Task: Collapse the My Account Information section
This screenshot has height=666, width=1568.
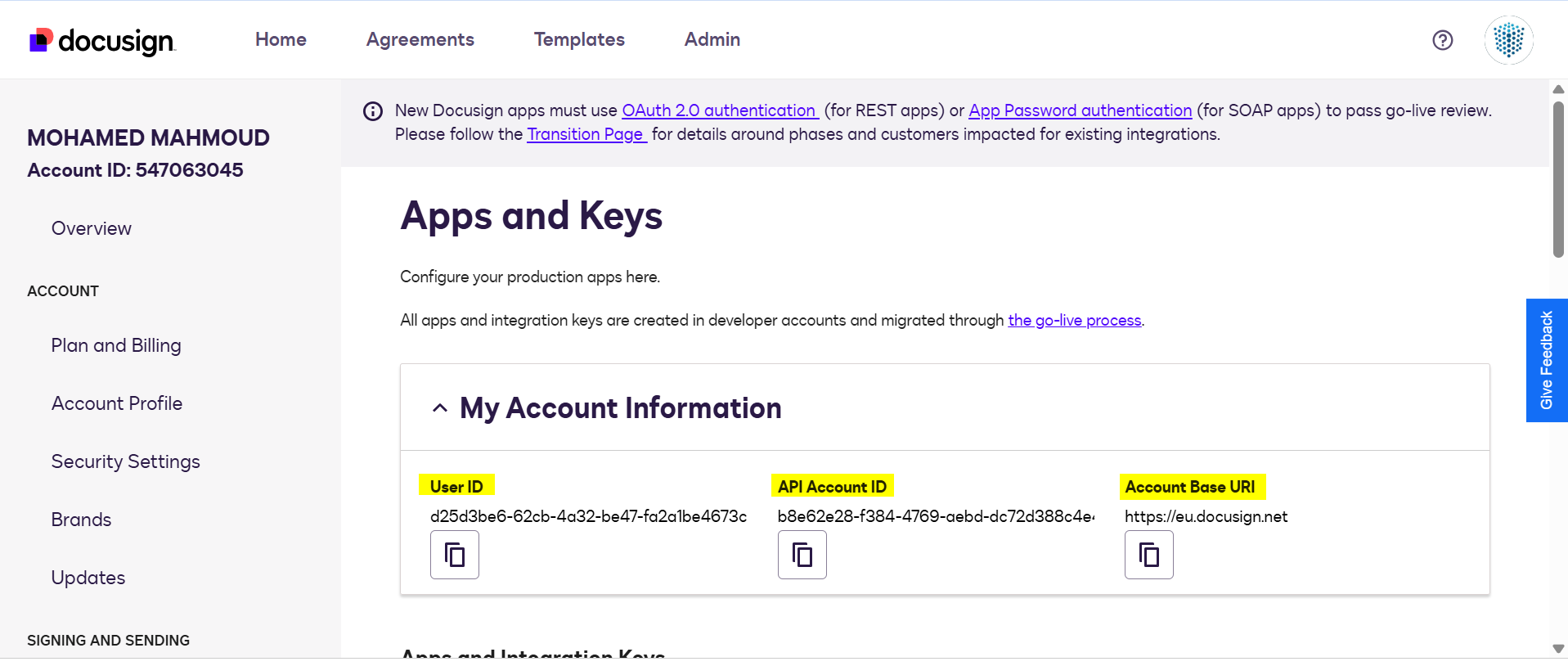Action: pos(440,408)
